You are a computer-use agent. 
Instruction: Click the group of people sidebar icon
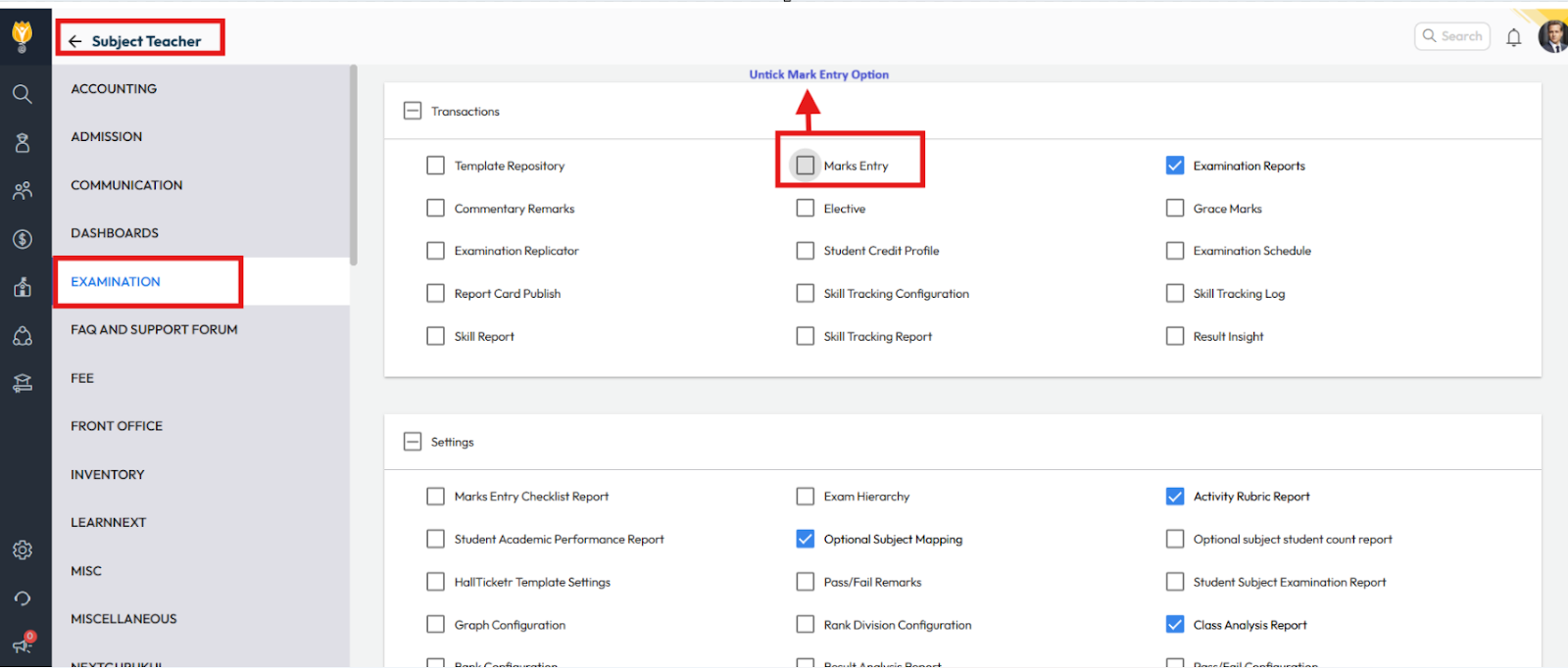23,191
